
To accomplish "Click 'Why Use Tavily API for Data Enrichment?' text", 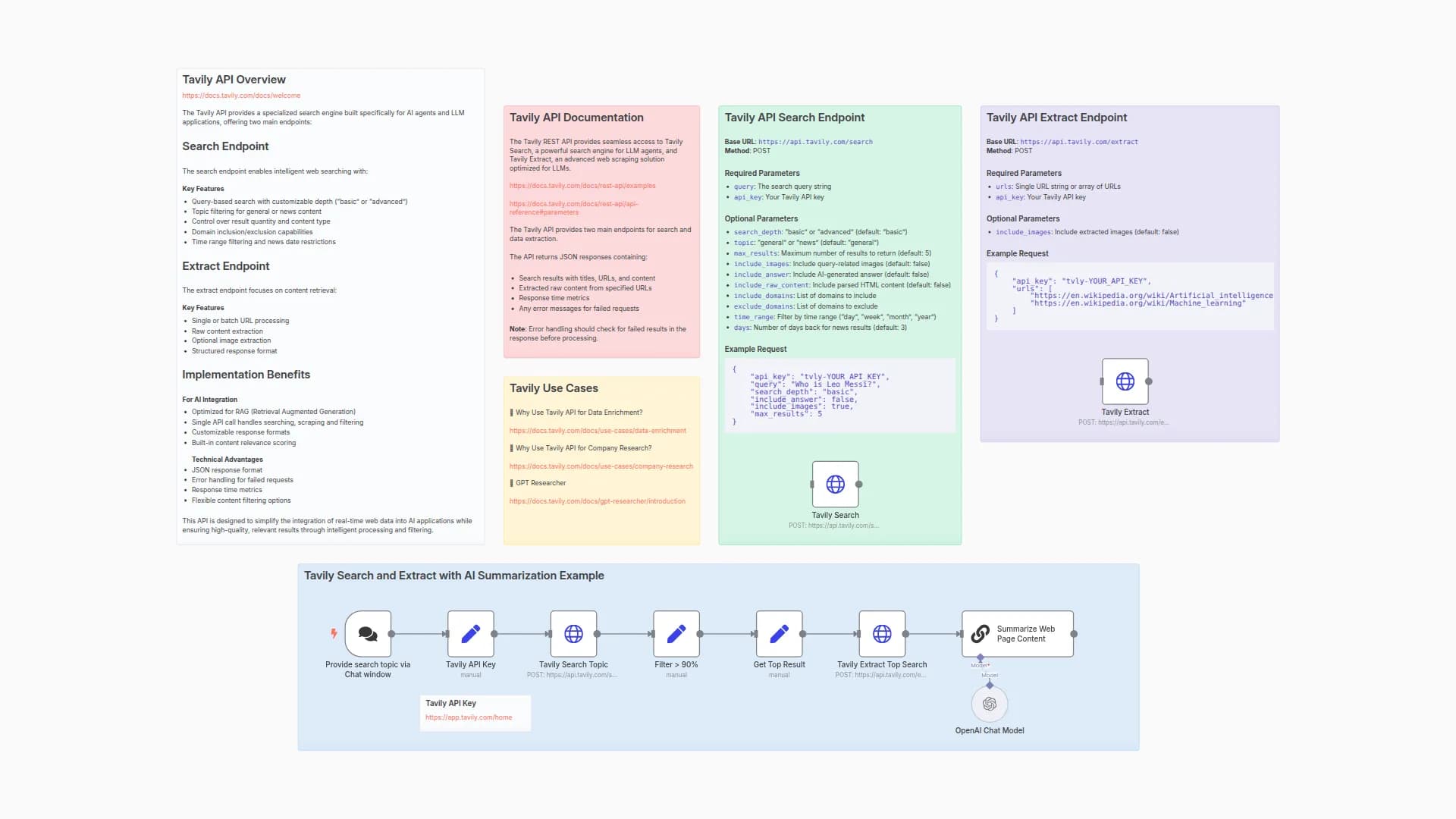I will point(579,413).
